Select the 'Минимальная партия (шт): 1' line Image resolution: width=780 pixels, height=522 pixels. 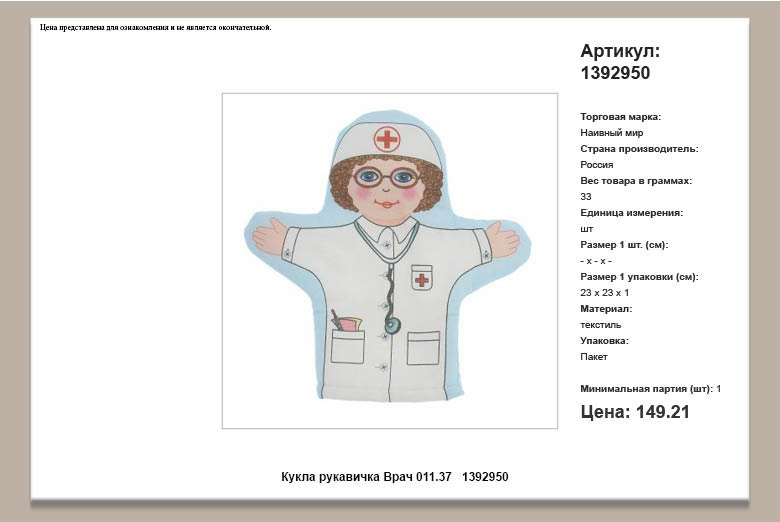pos(651,389)
